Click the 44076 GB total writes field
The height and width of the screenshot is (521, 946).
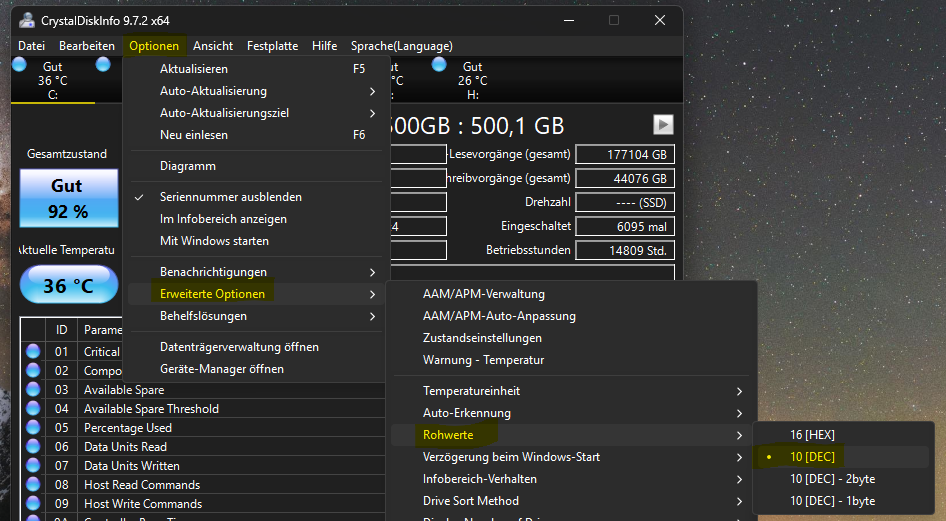pyautogui.click(x=625, y=178)
